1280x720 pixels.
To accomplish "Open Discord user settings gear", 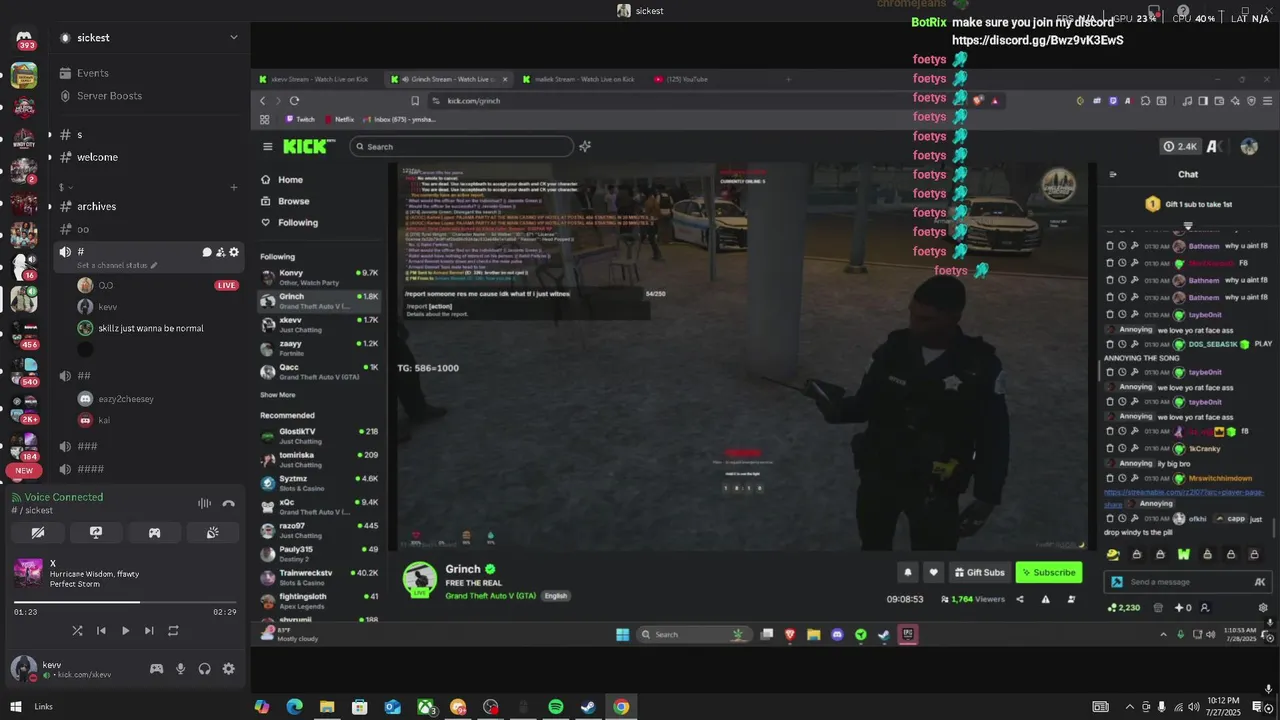I will (229, 669).
